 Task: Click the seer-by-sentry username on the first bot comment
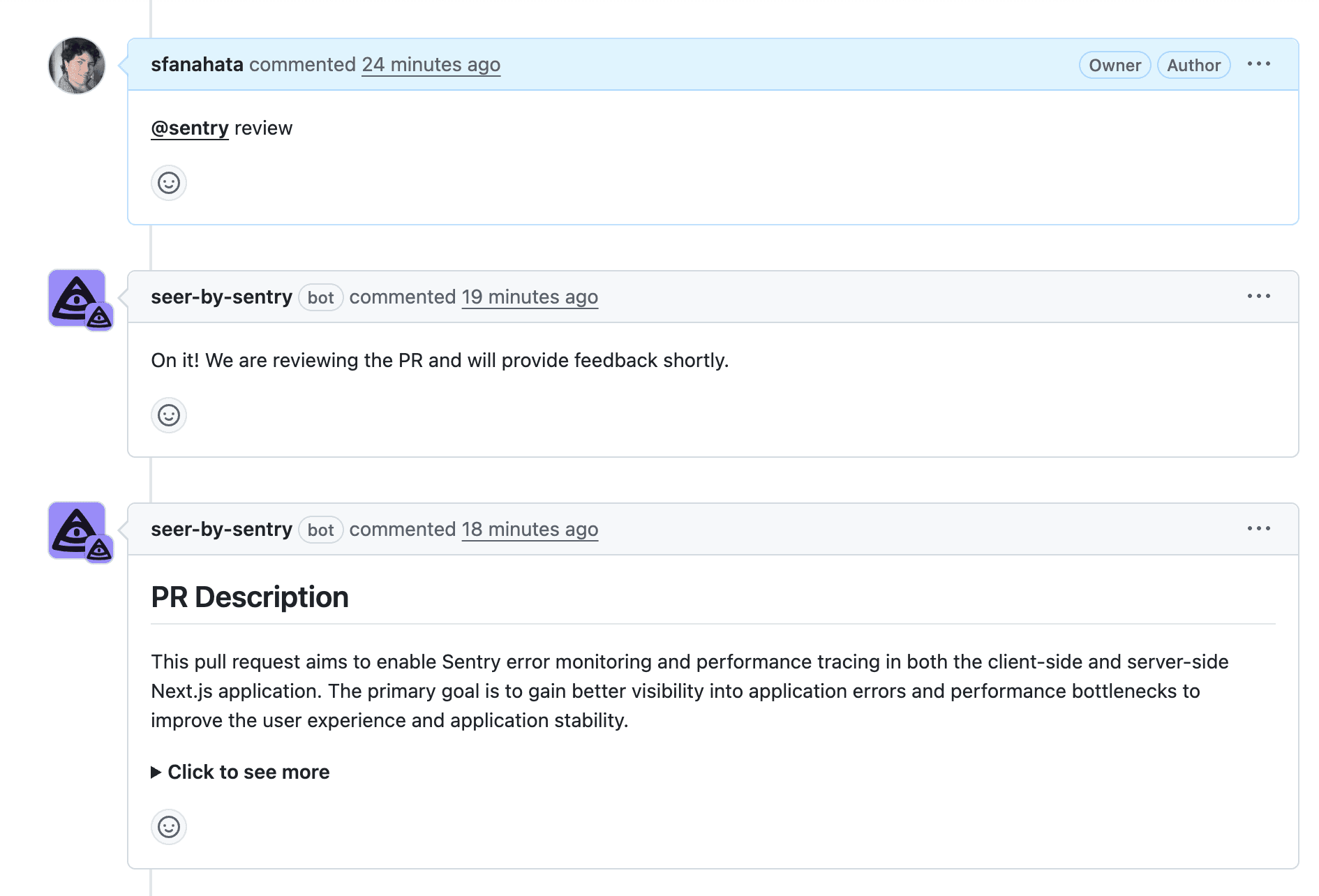pos(221,297)
